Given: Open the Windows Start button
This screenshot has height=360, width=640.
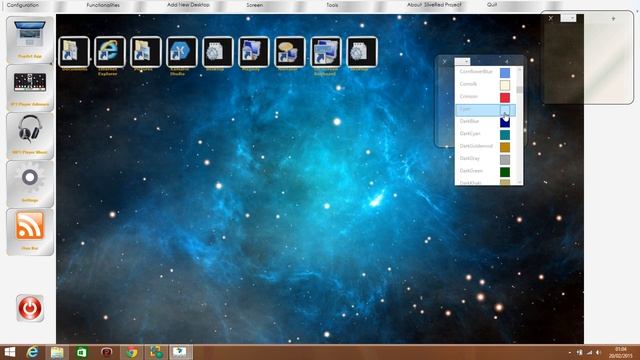Looking at the screenshot, I should 9,352.
